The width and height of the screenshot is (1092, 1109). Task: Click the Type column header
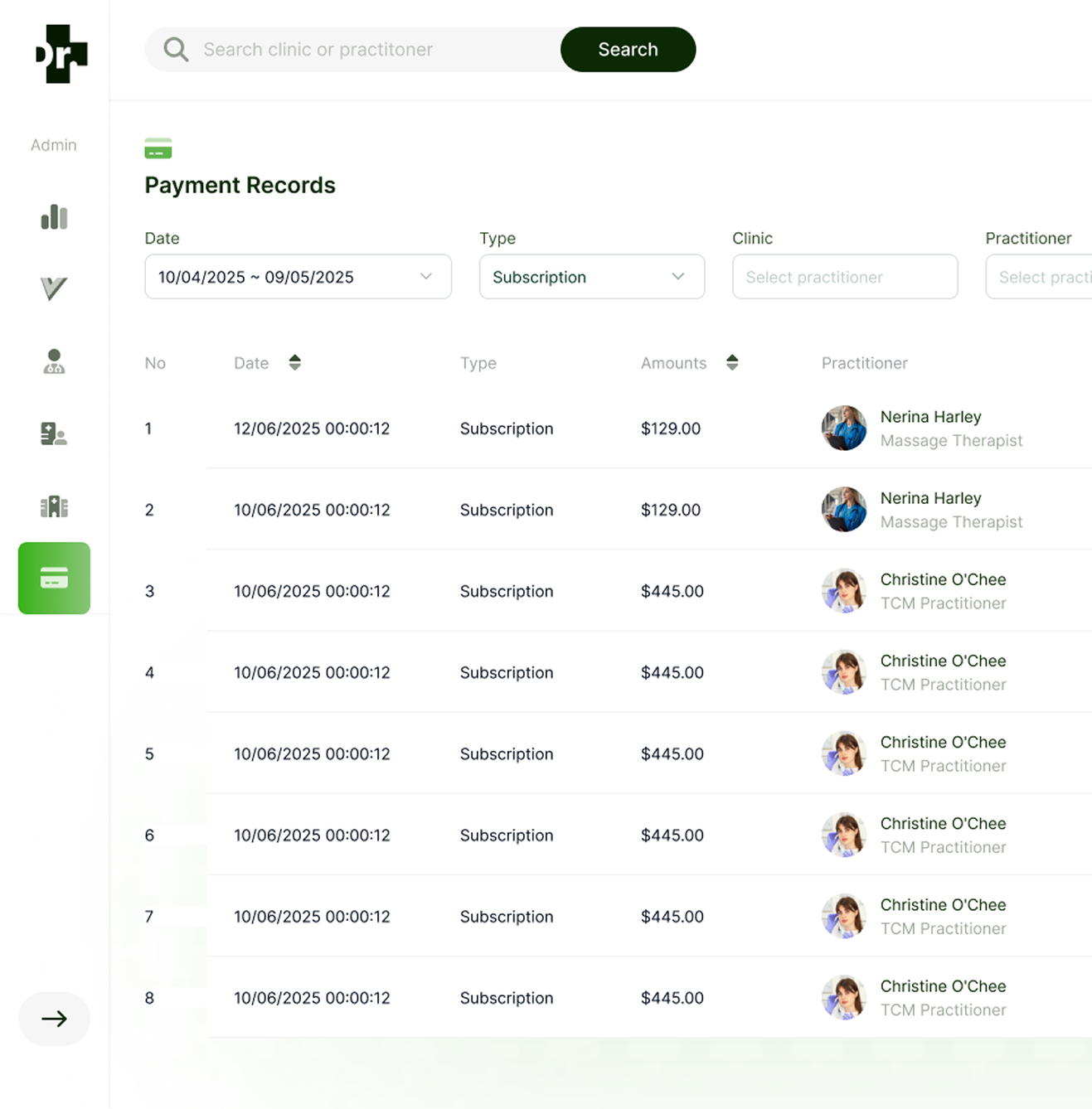coord(478,363)
